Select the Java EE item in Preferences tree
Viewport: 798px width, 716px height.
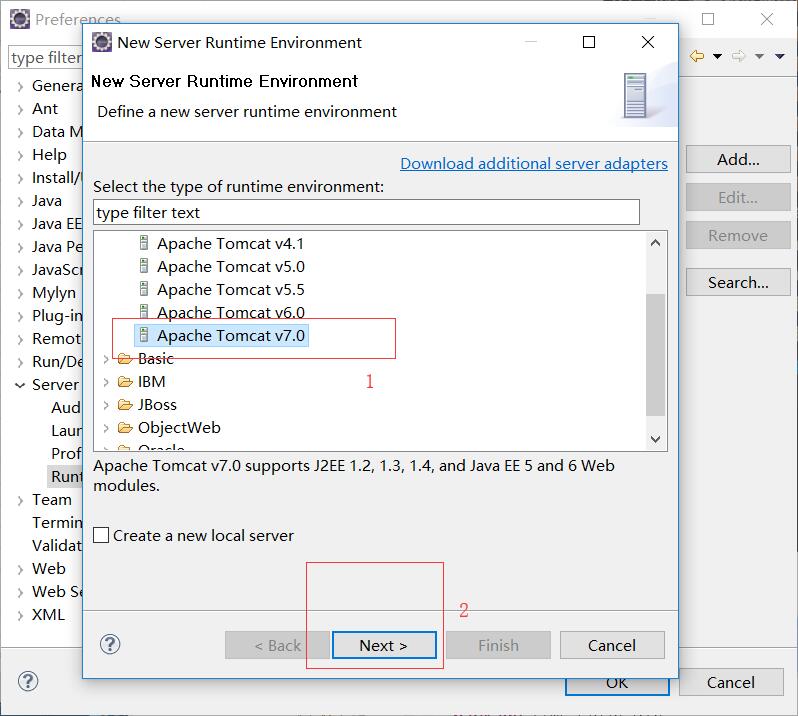coord(56,223)
